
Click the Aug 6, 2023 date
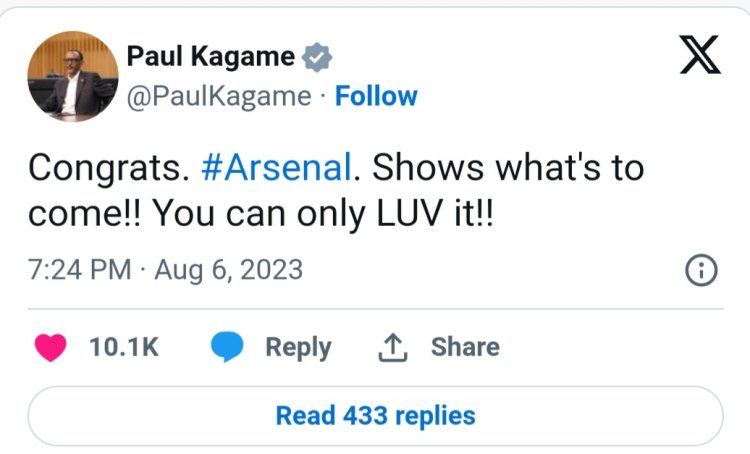pyautogui.click(x=230, y=270)
